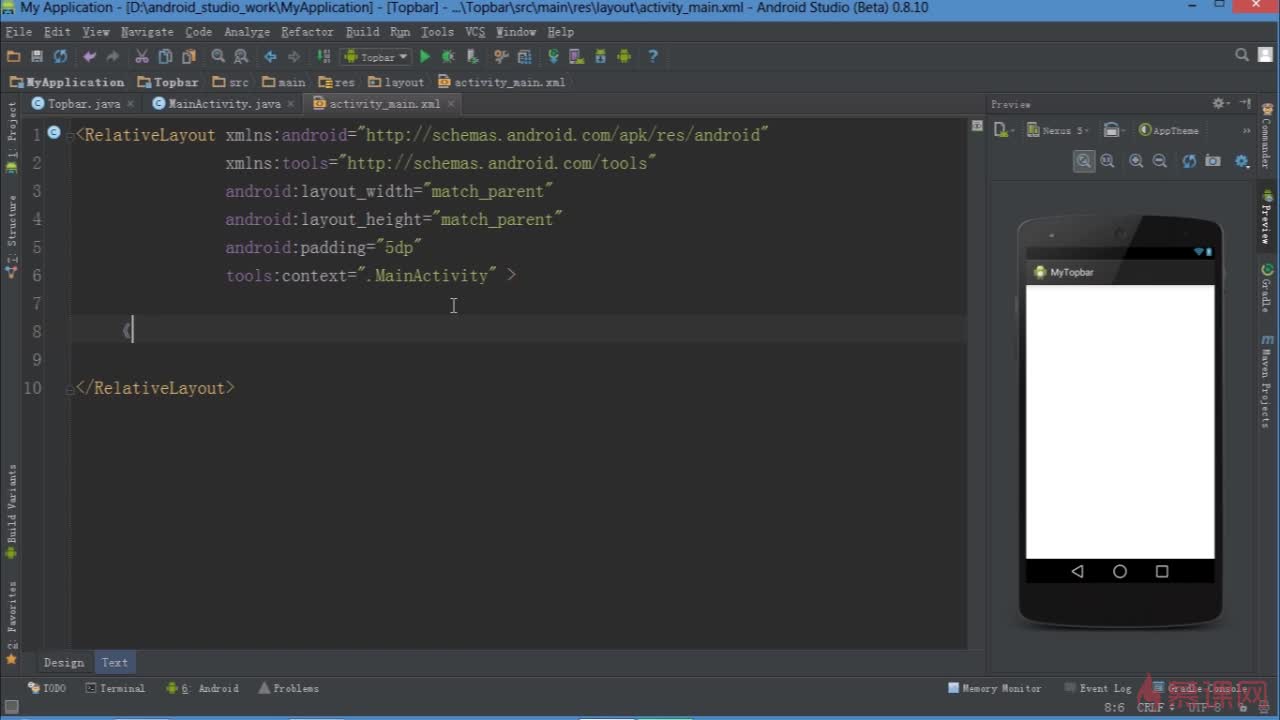Open the TODO tool window

point(47,688)
